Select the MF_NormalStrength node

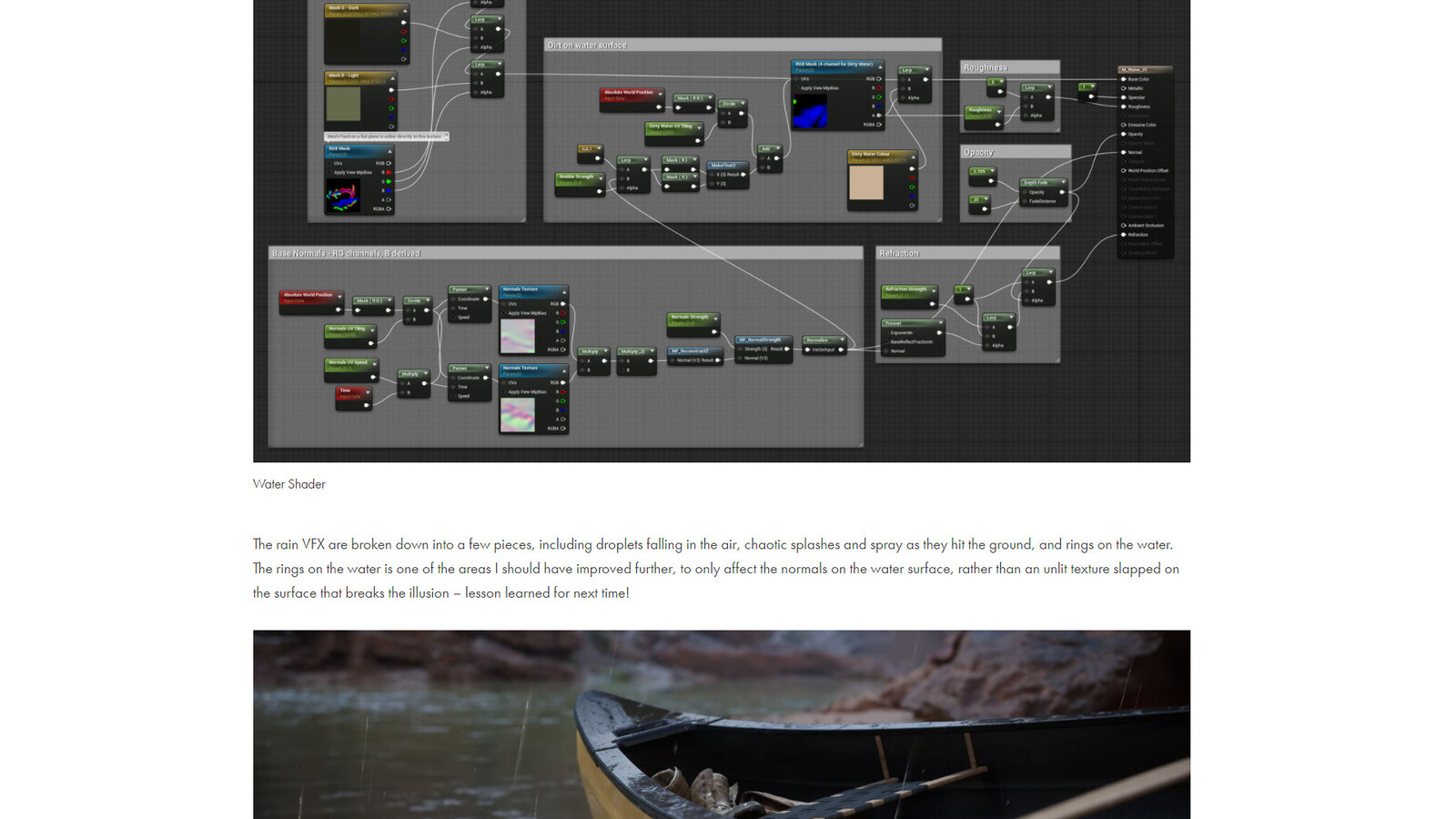763,349
